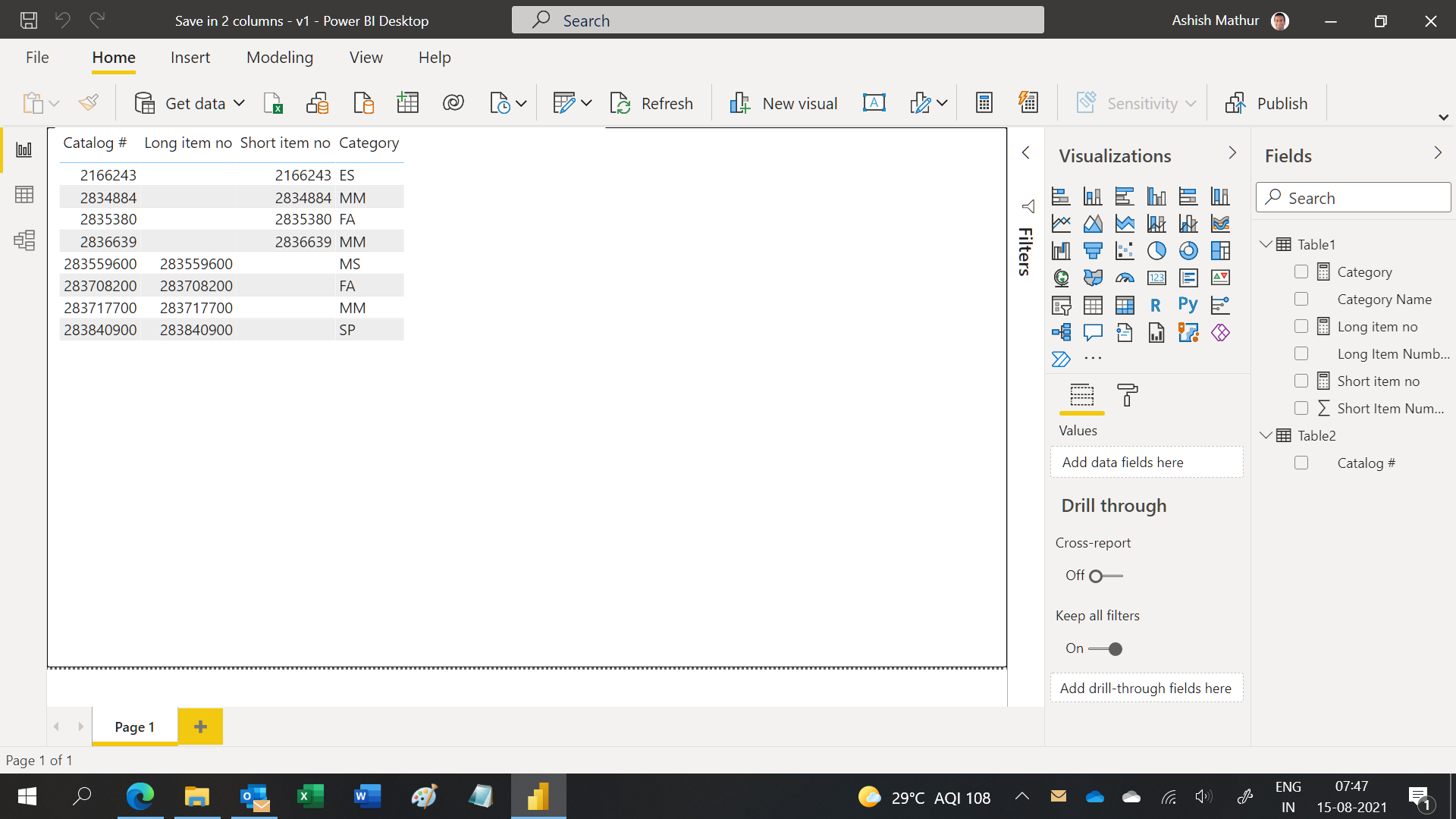This screenshot has height=819, width=1456.
Task: Collapse the Table1 tree node
Action: [1265, 244]
